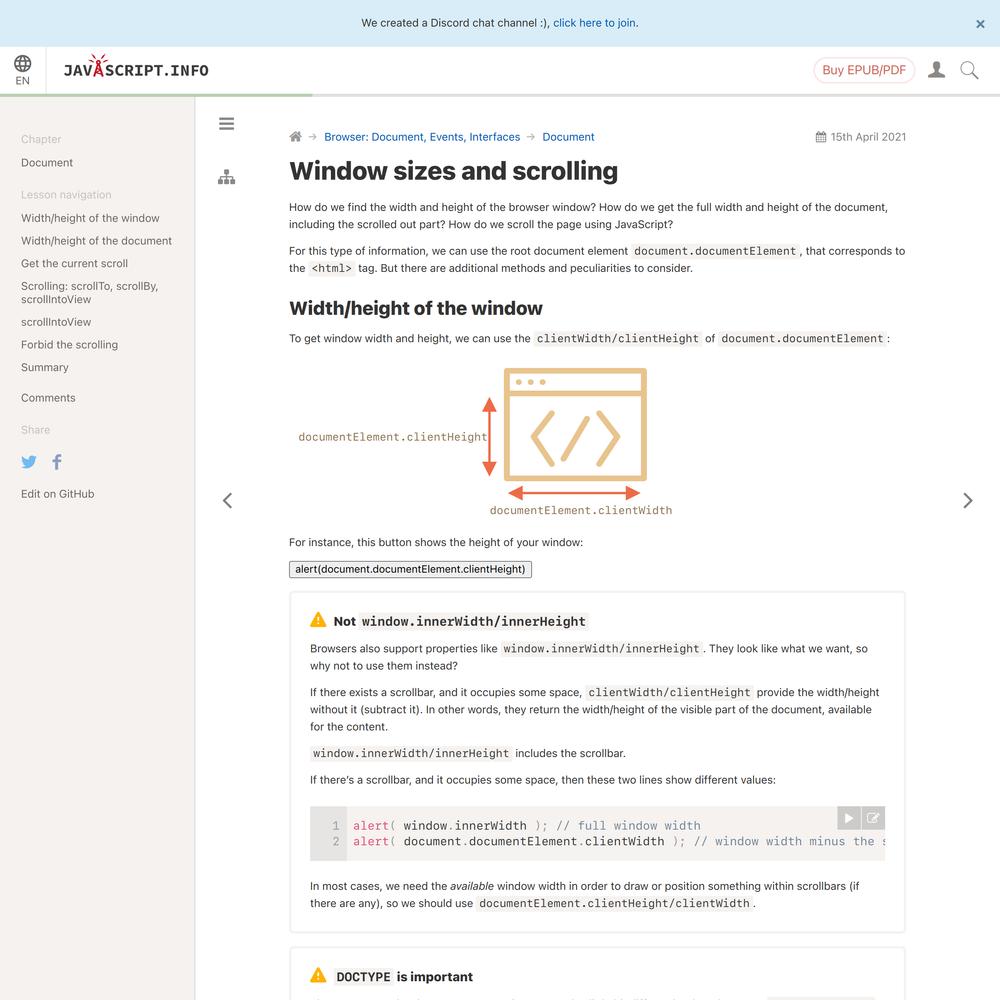The image size is (1000, 1000).
Task: Click alert(document.documentElement.clientHeight) button
Action: 410,570
